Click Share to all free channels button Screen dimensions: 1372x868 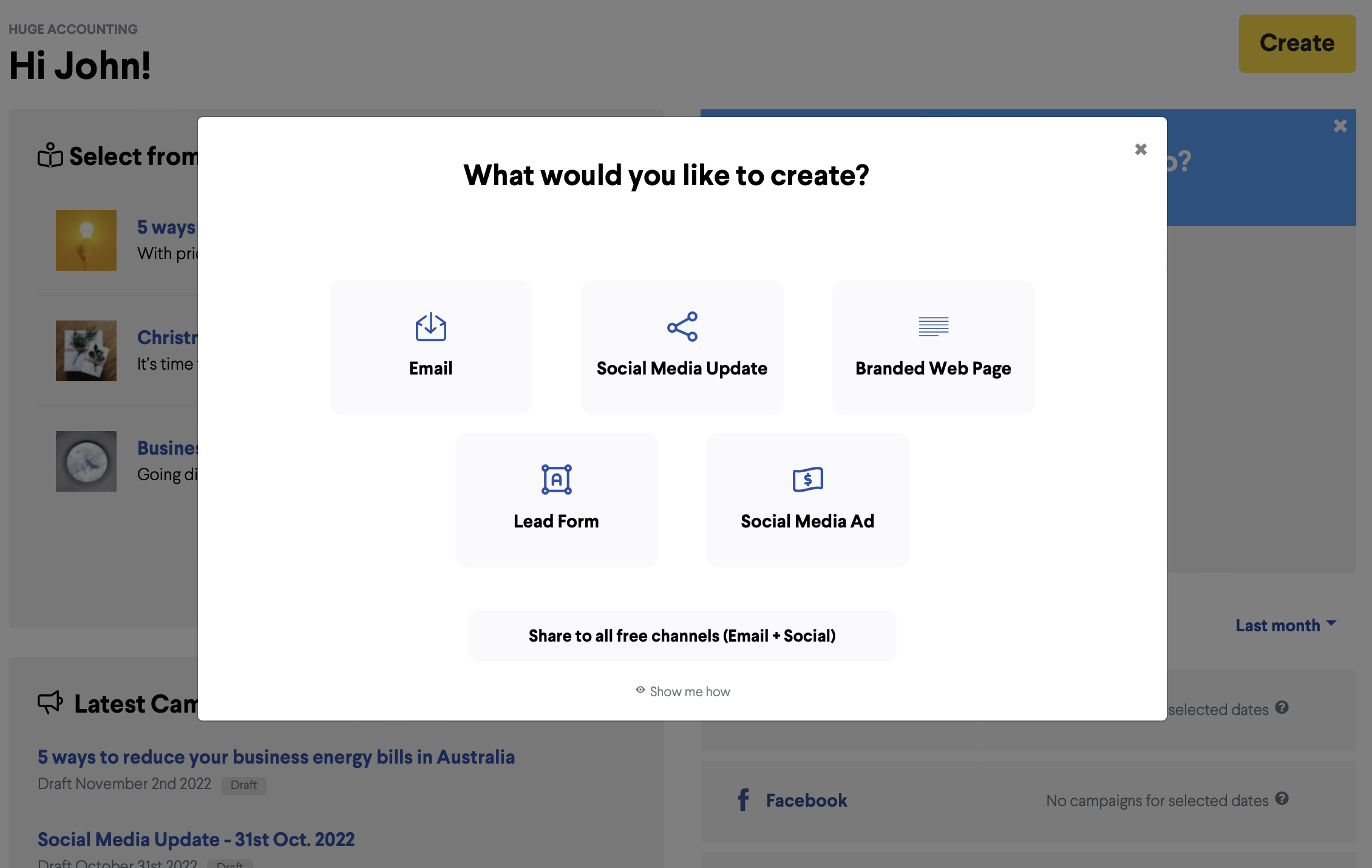[682, 636]
